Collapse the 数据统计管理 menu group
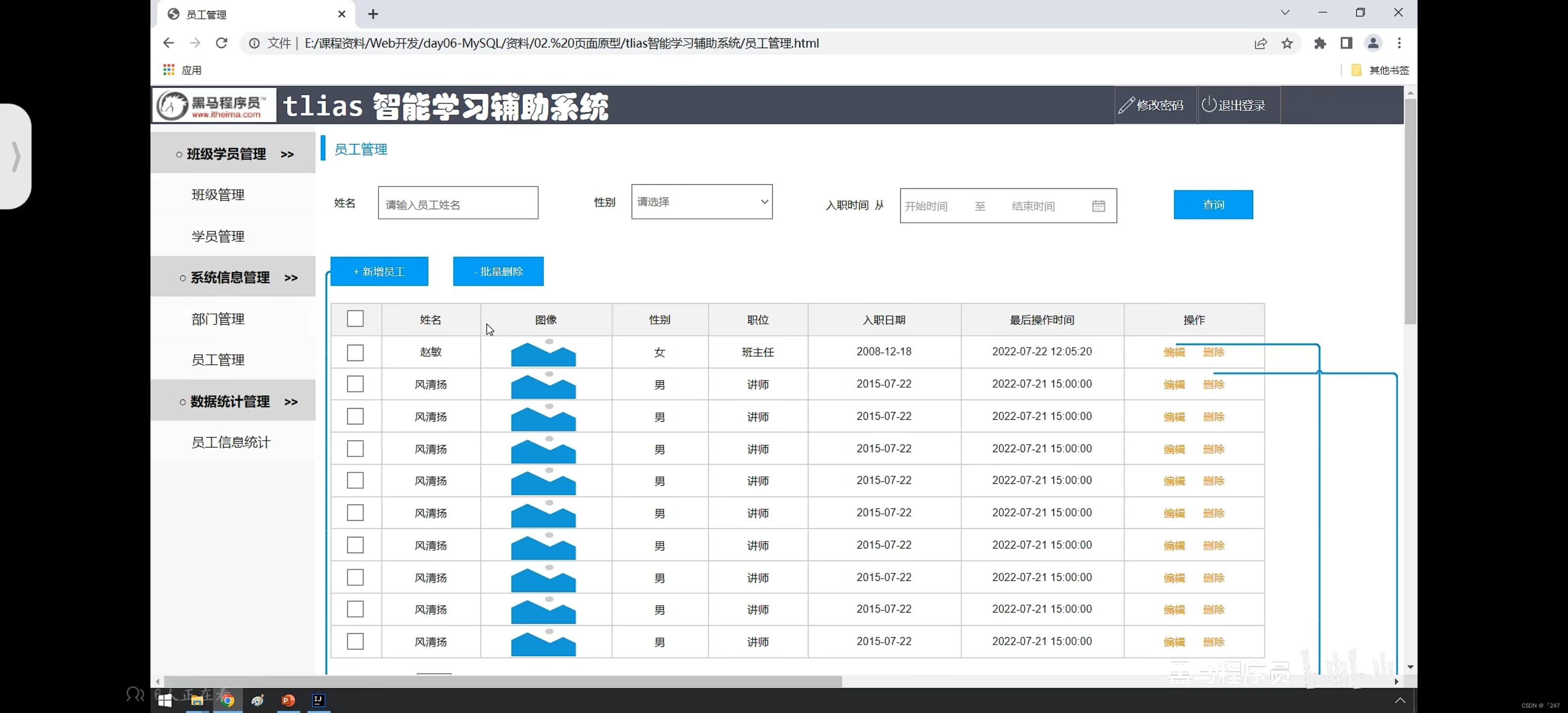Viewport: 1568px width, 713px height. pos(233,401)
